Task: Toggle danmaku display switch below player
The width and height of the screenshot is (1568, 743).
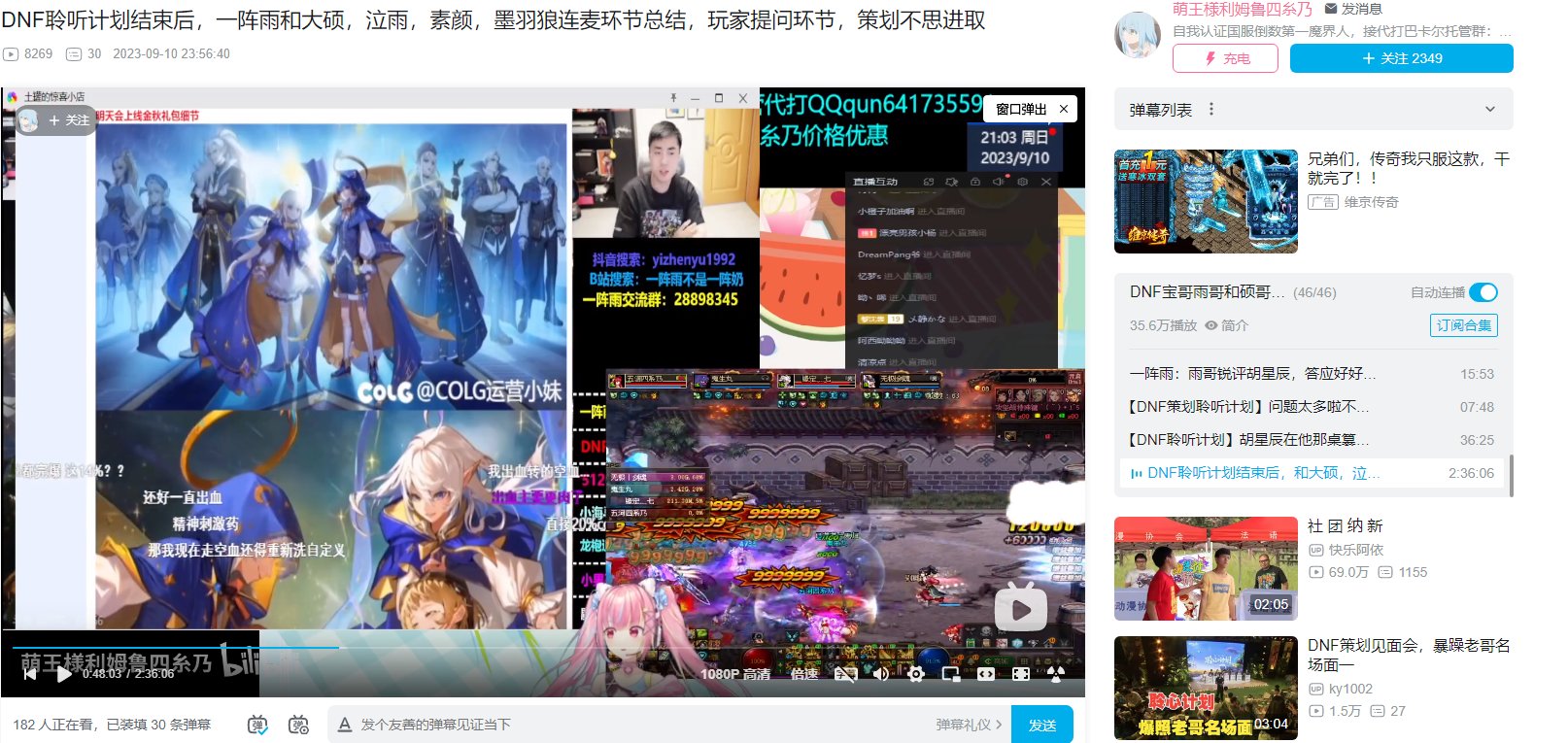Action: click(257, 725)
